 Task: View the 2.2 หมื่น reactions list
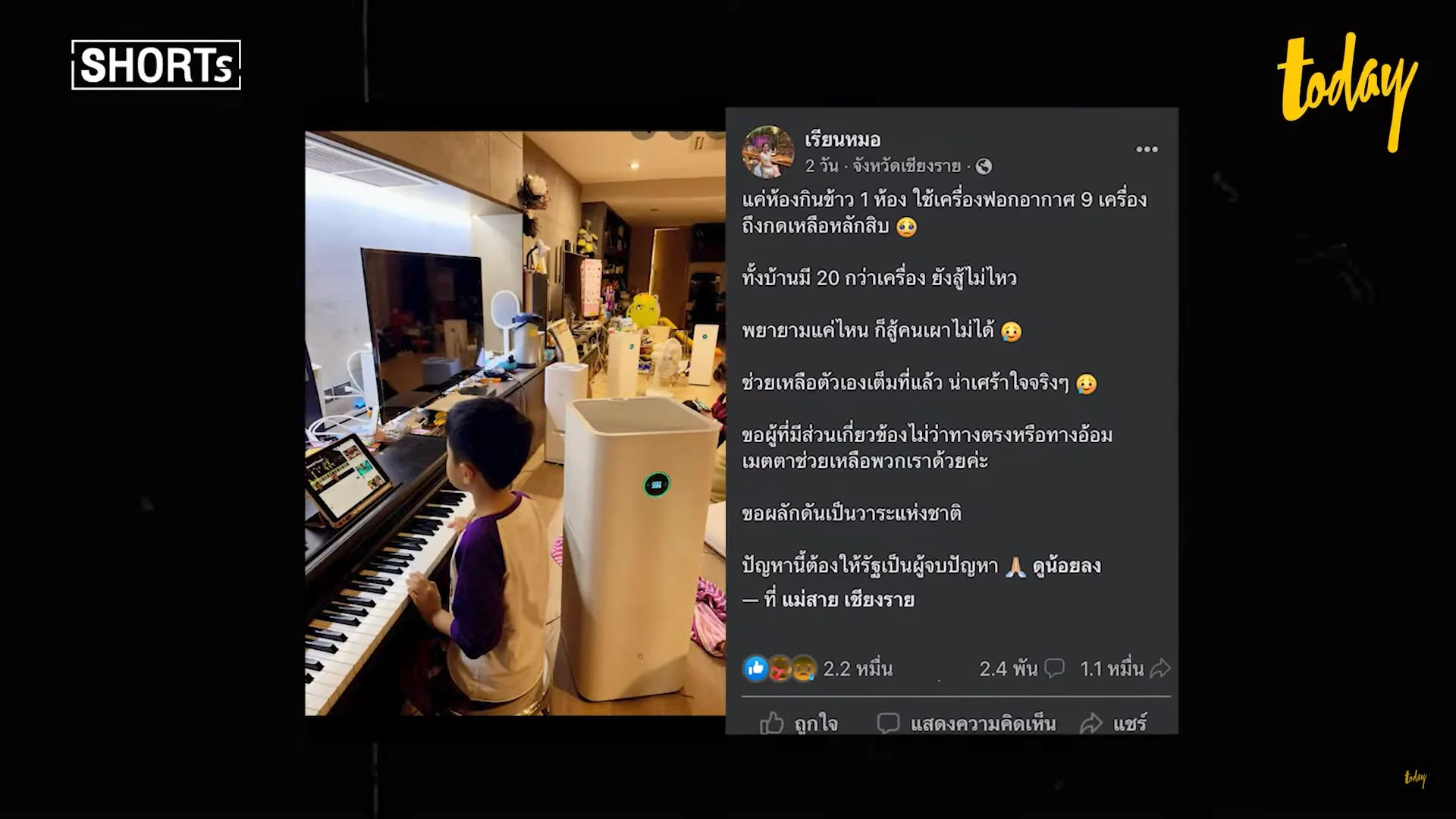[x=858, y=668]
